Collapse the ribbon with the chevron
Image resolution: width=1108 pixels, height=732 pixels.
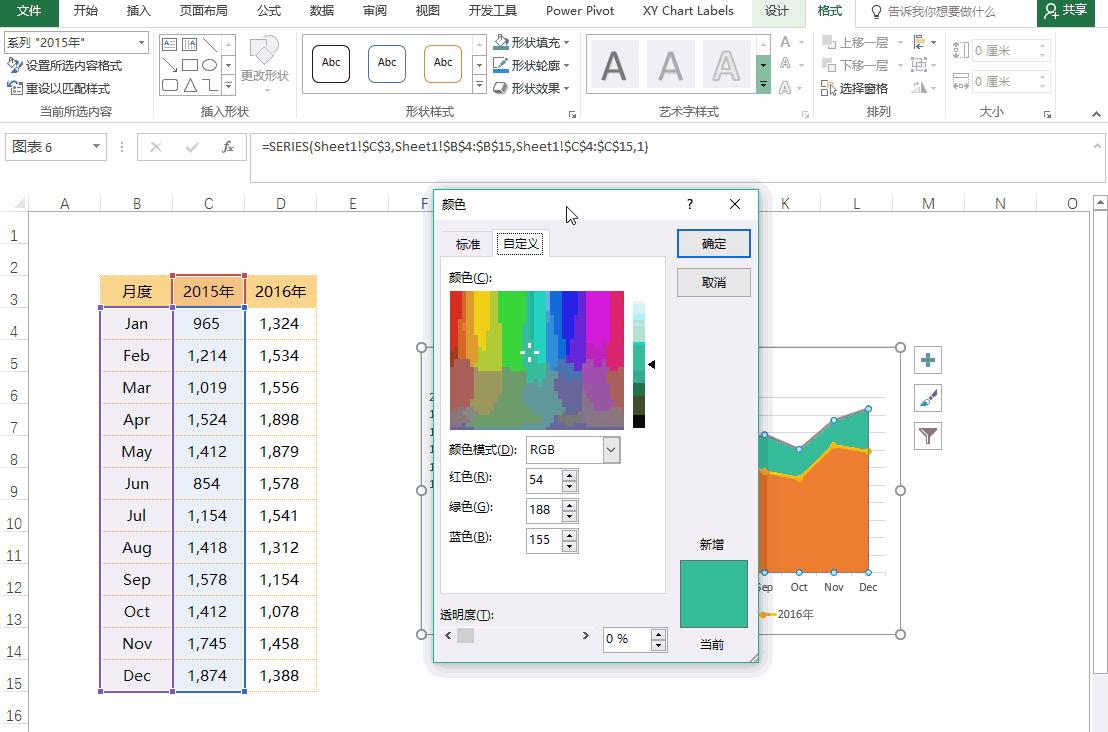click(1096, 114)
